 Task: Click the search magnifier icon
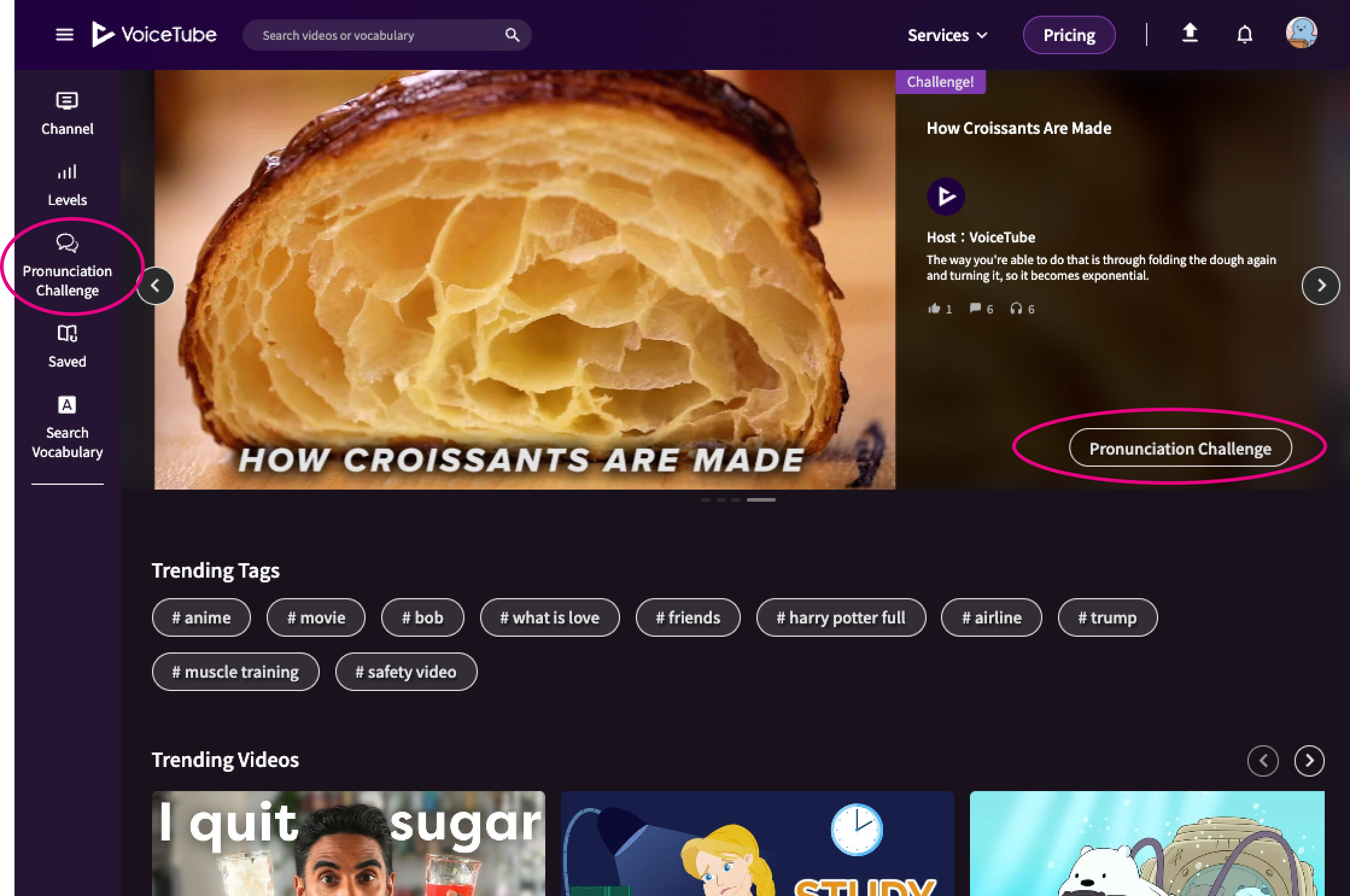pos(512,35)
